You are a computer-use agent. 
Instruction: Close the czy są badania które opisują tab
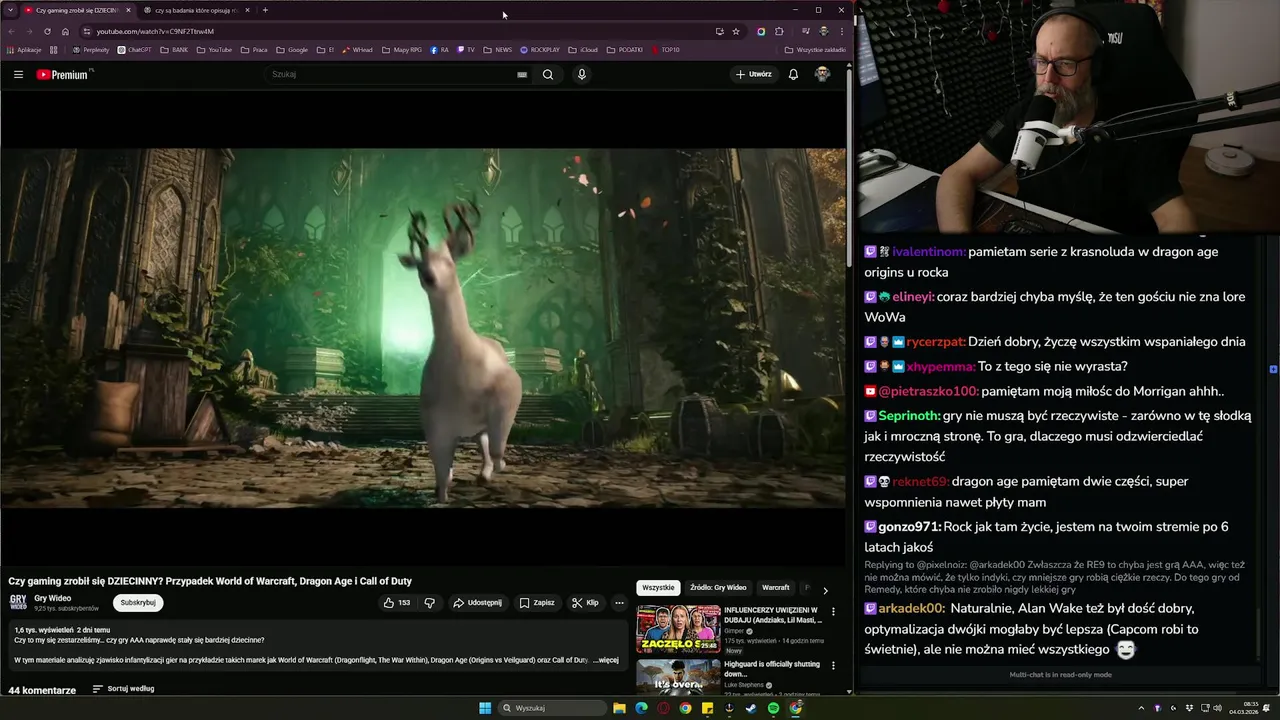pos(247,10)
